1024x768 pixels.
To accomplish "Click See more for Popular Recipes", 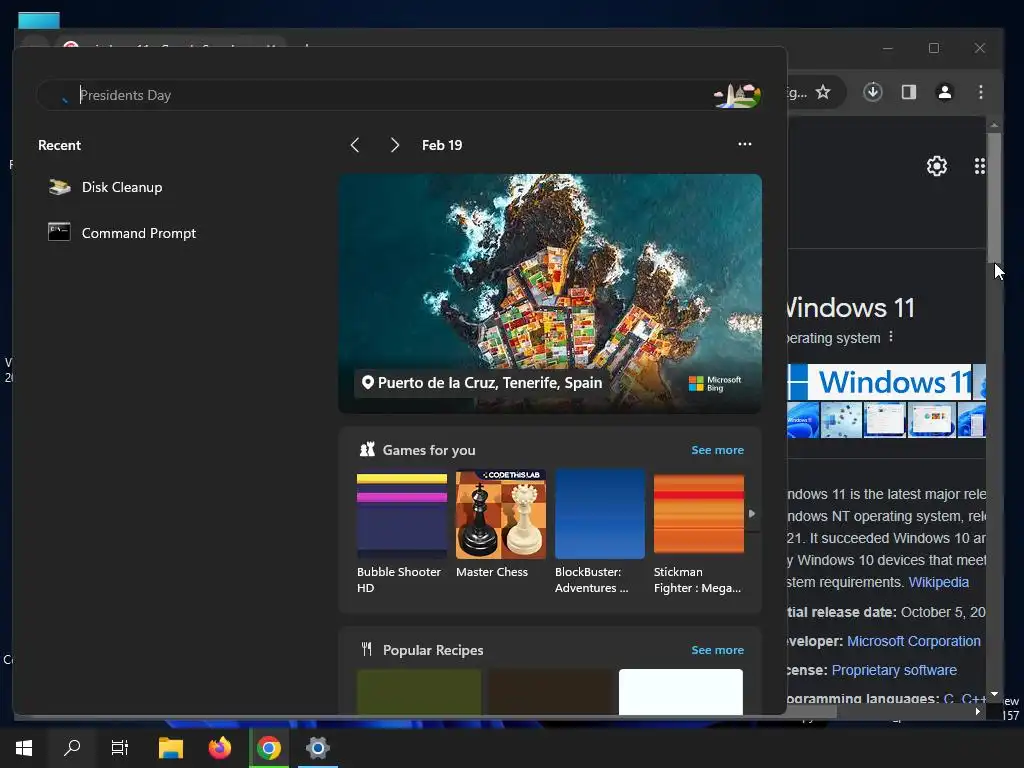I will pos(717,650).
